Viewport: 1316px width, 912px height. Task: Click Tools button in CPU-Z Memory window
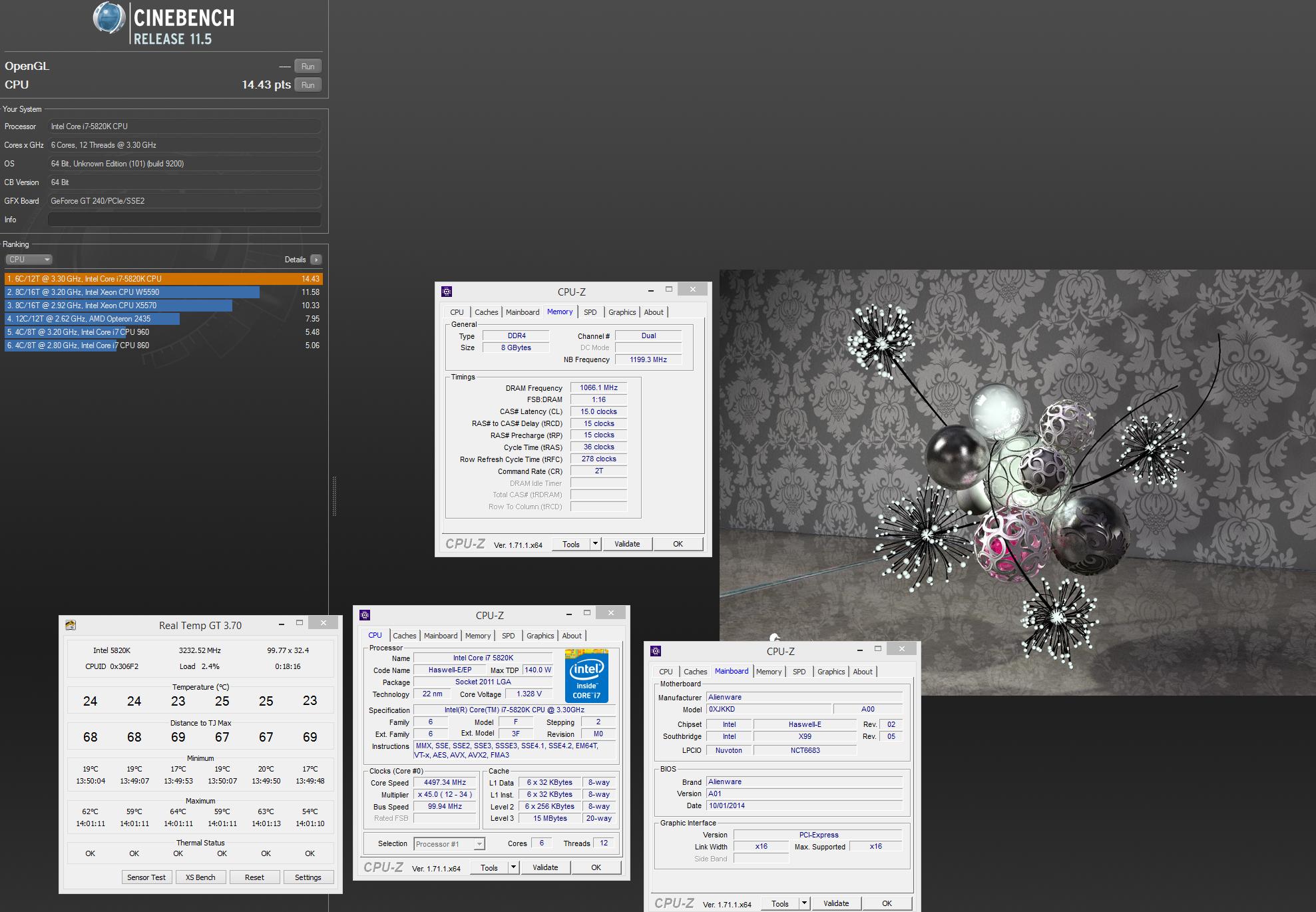coord(571,544)
